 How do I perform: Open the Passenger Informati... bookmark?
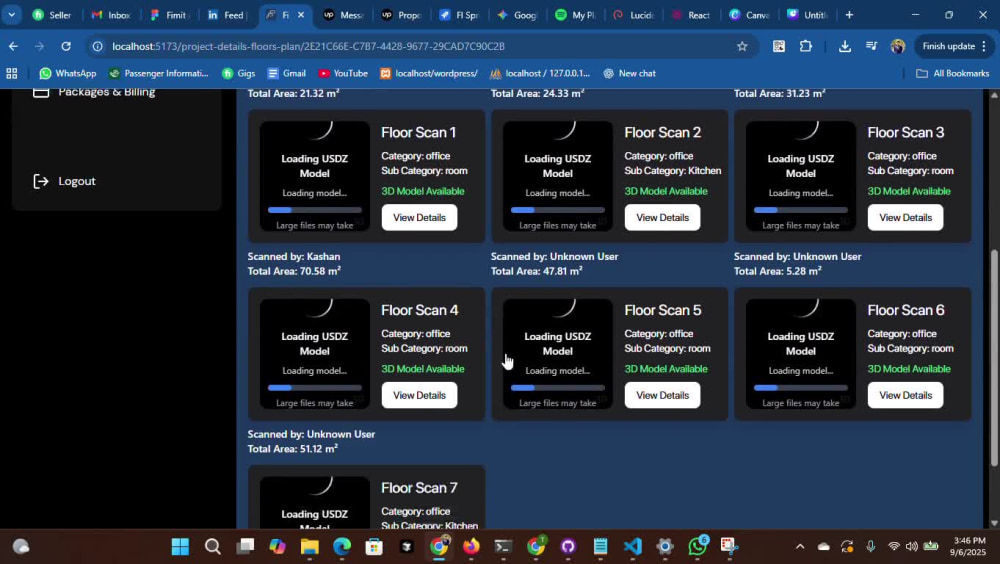[x=158, y=73]
